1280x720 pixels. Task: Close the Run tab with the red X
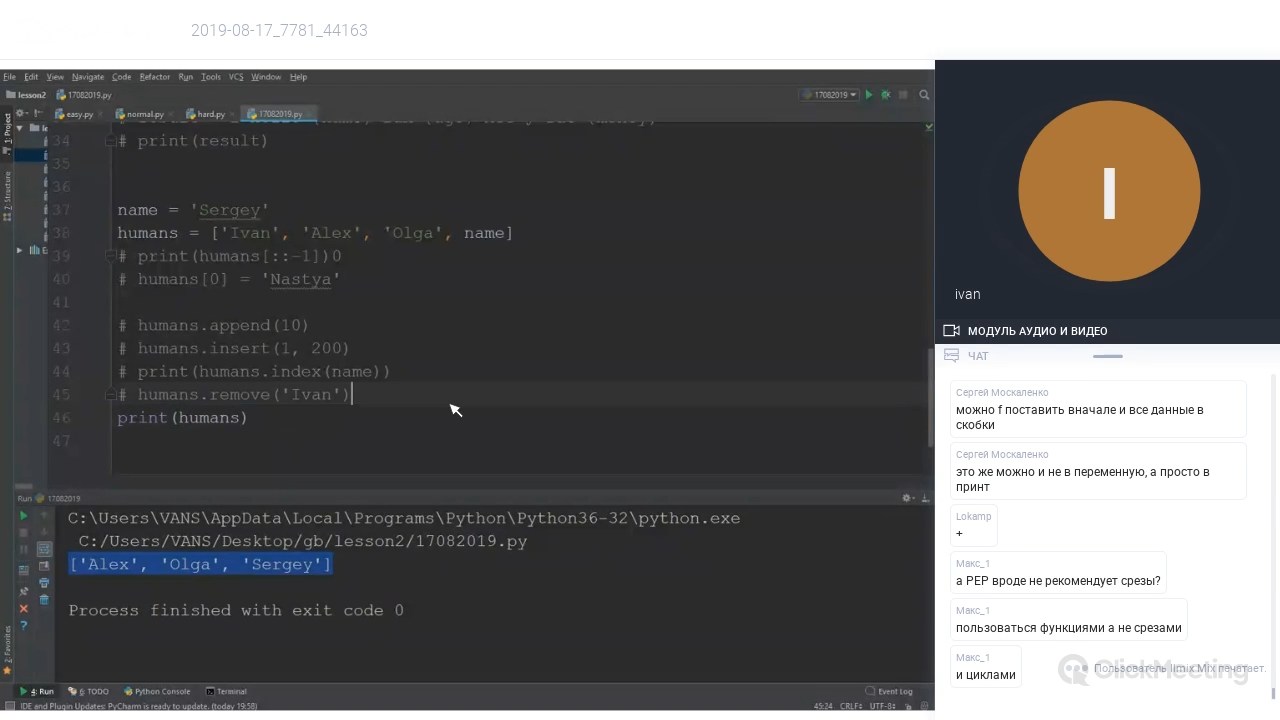click(x=24, y=608)
